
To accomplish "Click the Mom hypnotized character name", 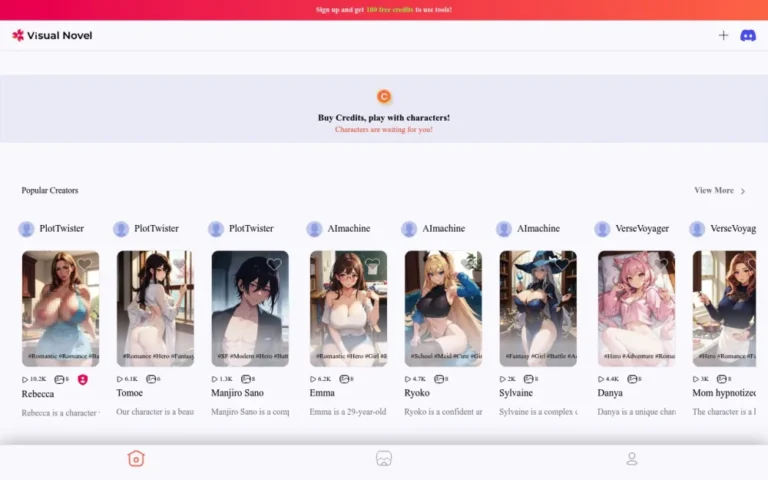I will (724, 393).
